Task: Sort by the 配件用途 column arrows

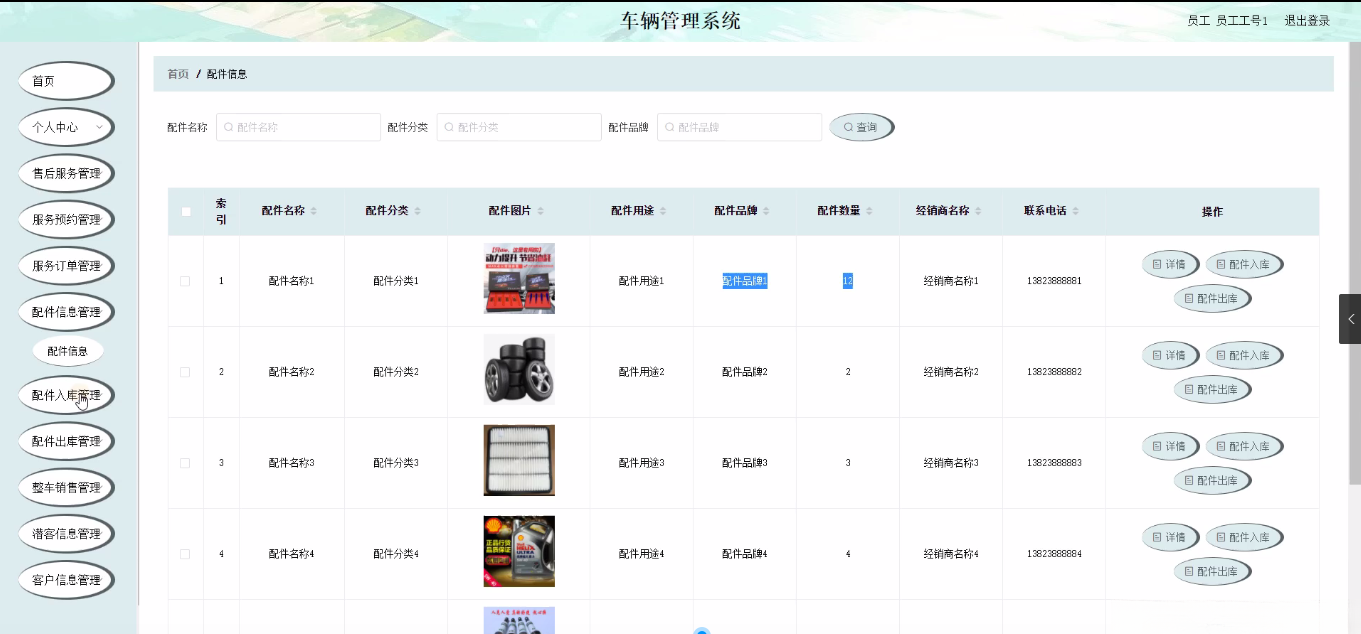Action: [x=662, y=211]
